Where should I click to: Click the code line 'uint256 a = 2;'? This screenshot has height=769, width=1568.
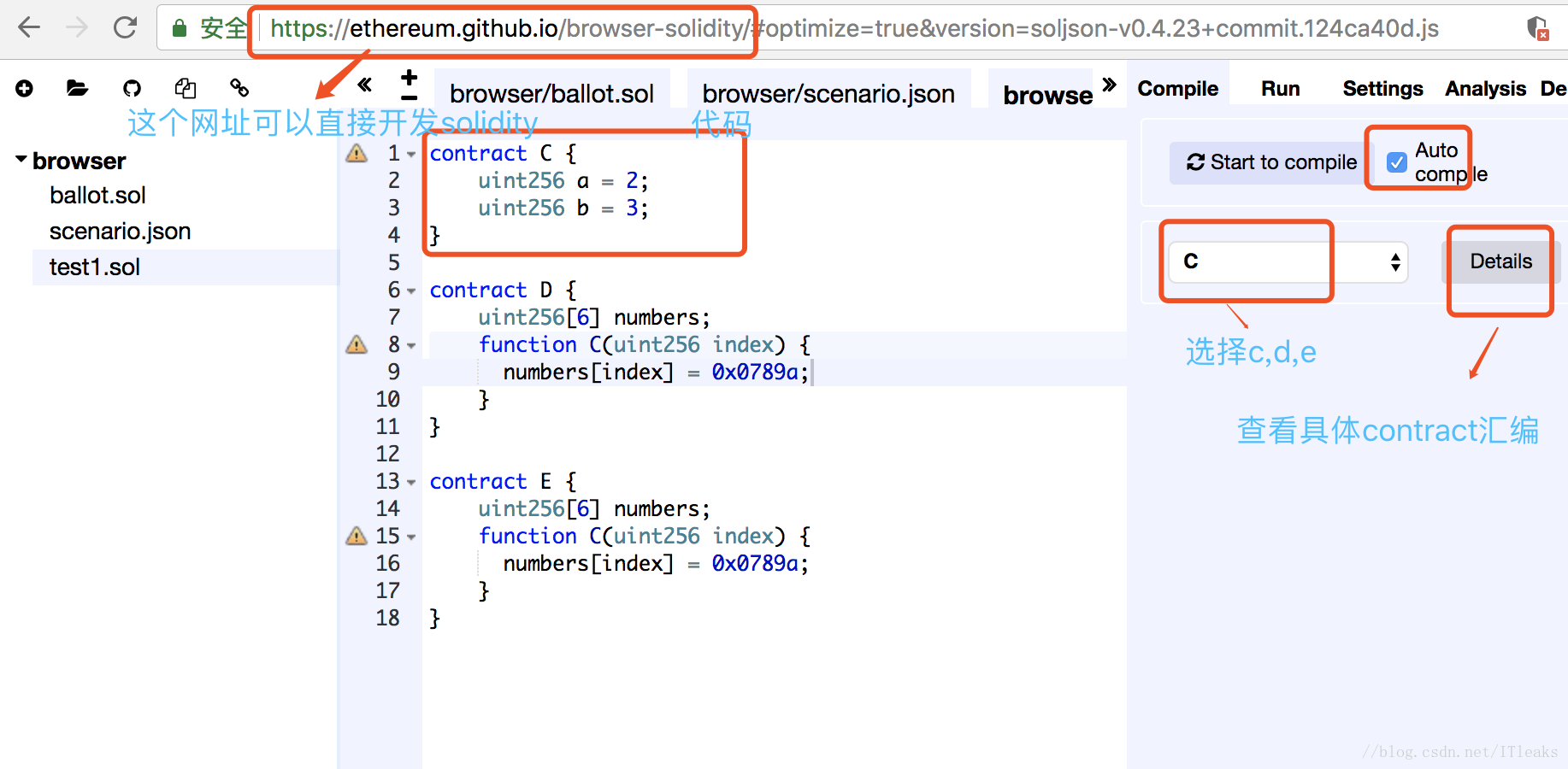563,180
